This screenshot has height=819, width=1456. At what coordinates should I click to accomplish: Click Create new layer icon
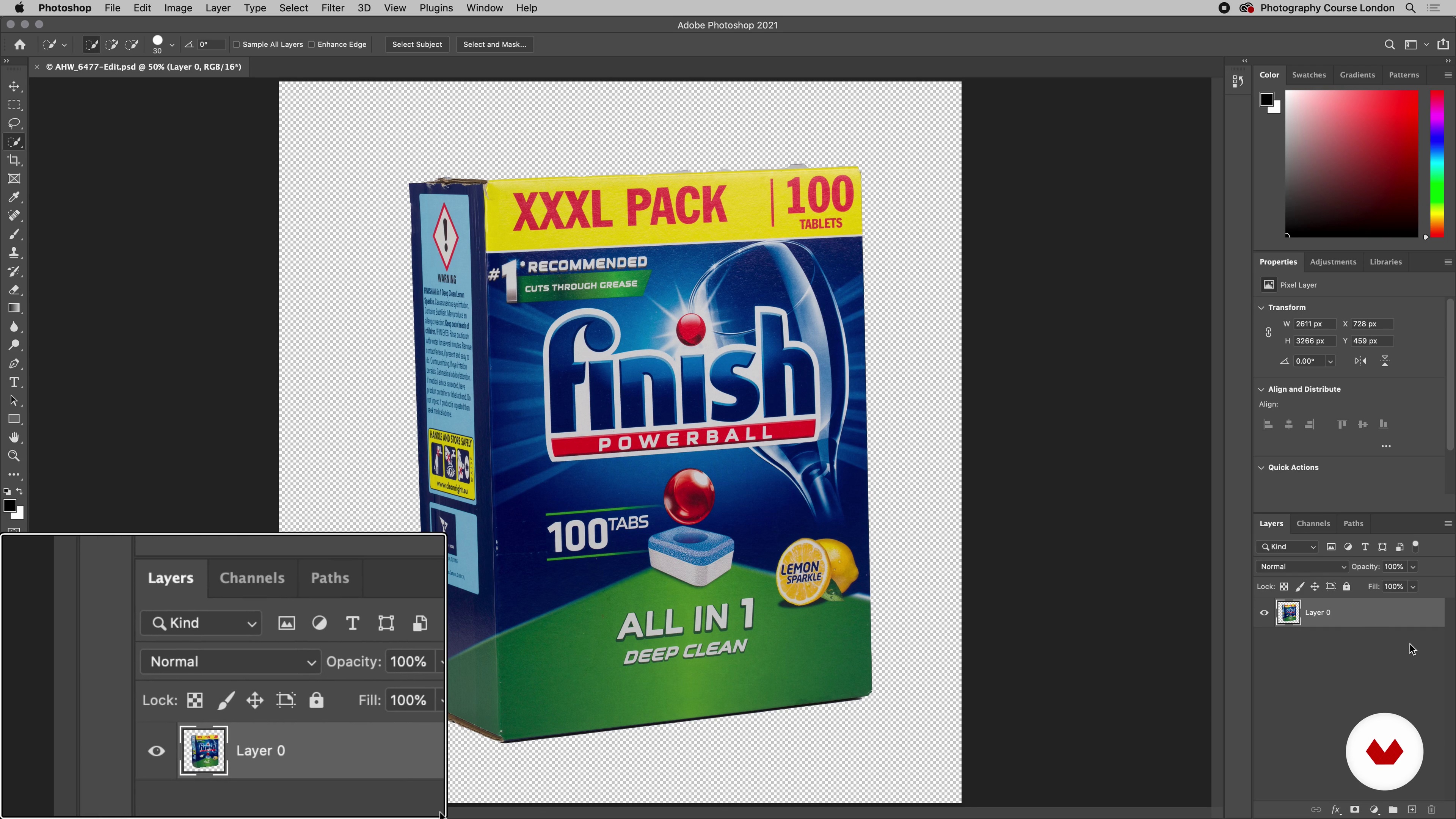point(1412,810)
